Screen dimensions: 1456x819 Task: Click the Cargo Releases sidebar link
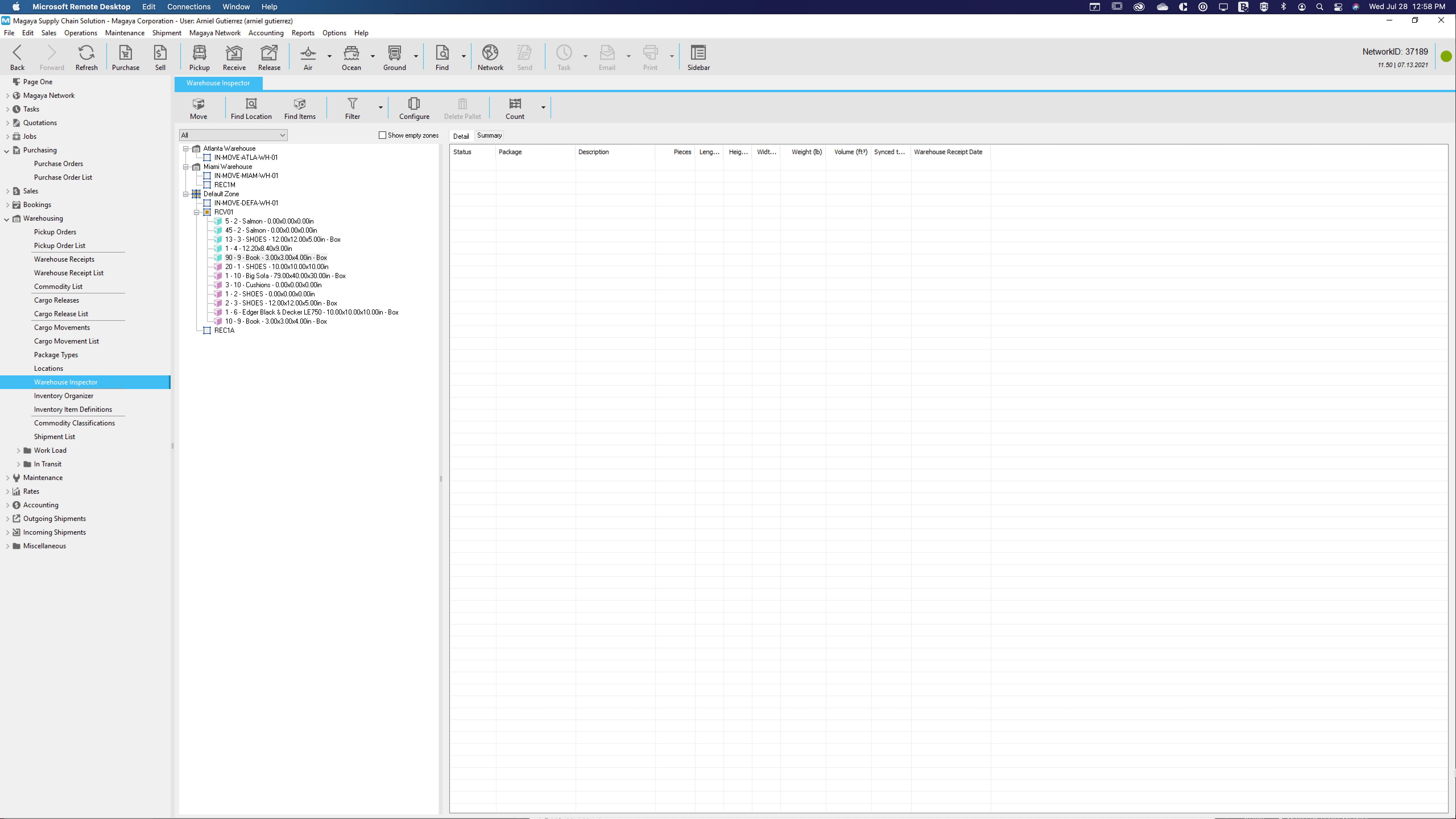click(x=57, y=300)
